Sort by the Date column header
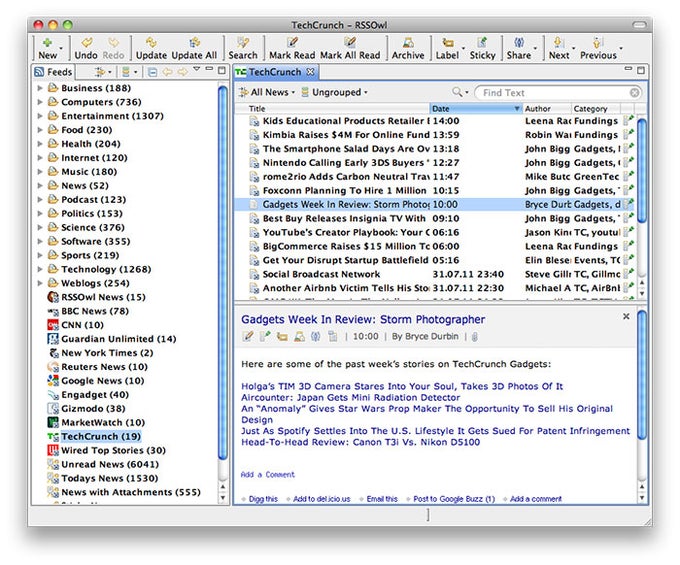This screenshot has width=680, height=565. [476, 108]
